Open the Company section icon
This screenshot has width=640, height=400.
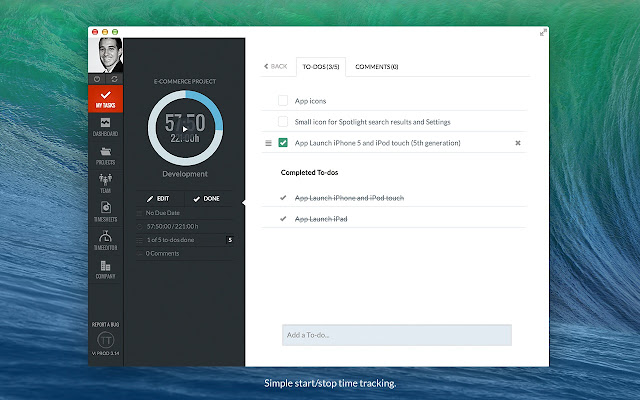pyautogui.click(x=105, y=269)
